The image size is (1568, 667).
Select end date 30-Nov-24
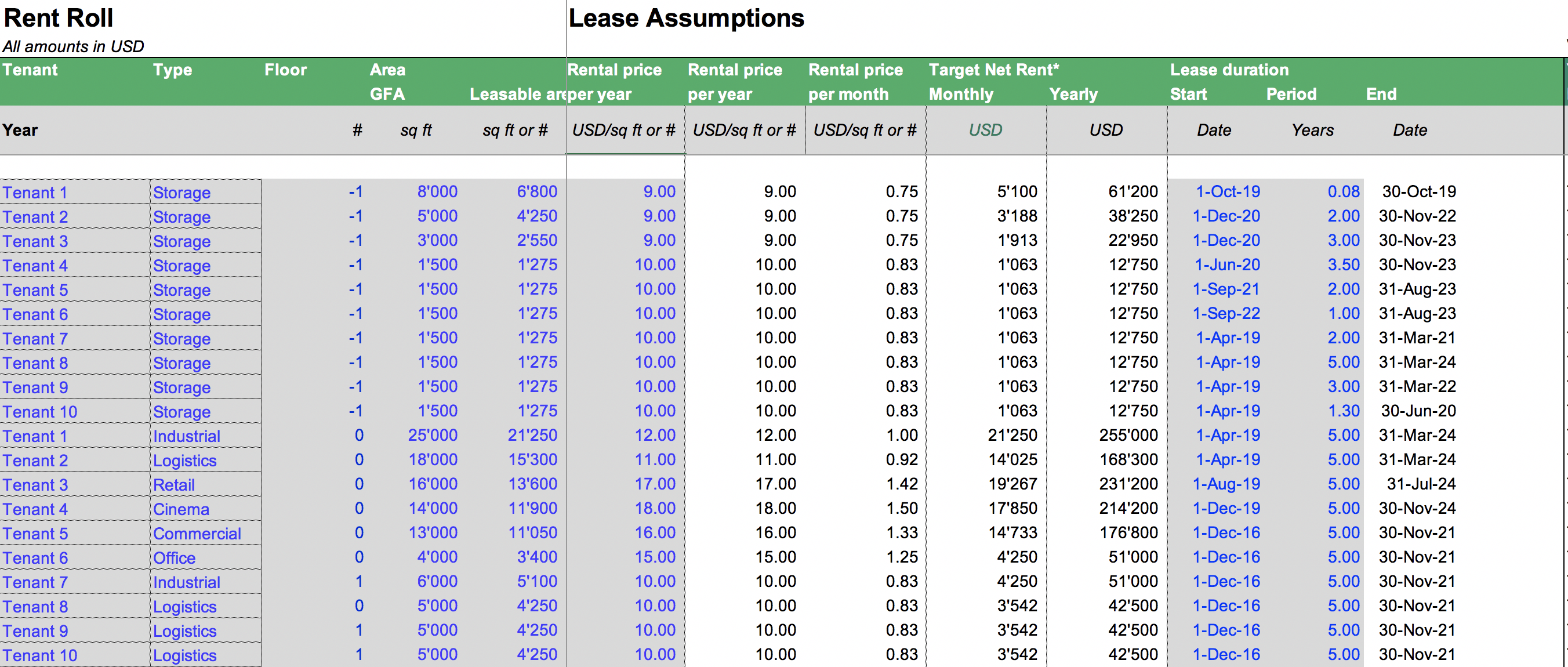(x=1417, y=508)
